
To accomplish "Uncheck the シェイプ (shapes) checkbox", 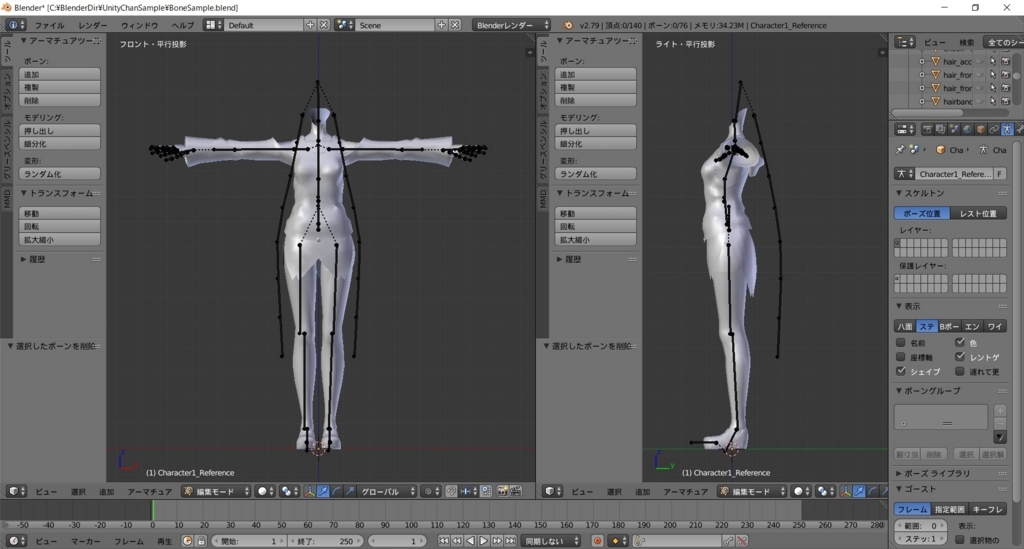I will point(901,371).
